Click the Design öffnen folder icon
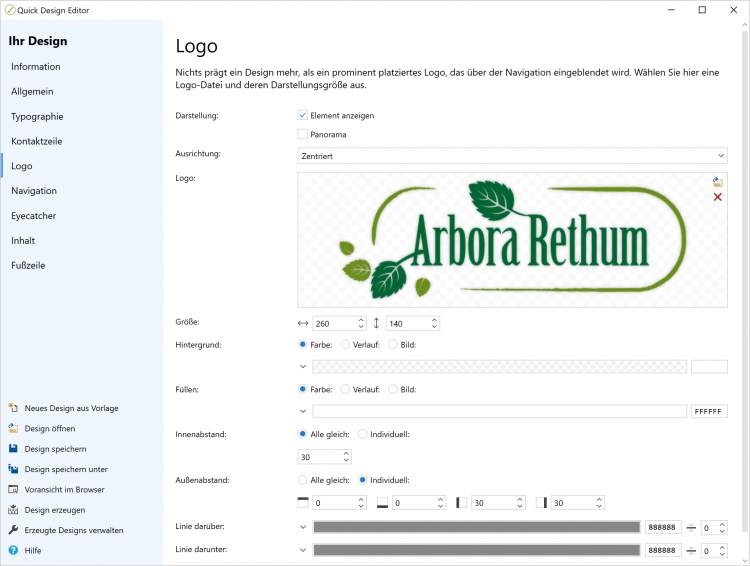The width and height of the screenshot is (750, 566). [x=13, y=429]
